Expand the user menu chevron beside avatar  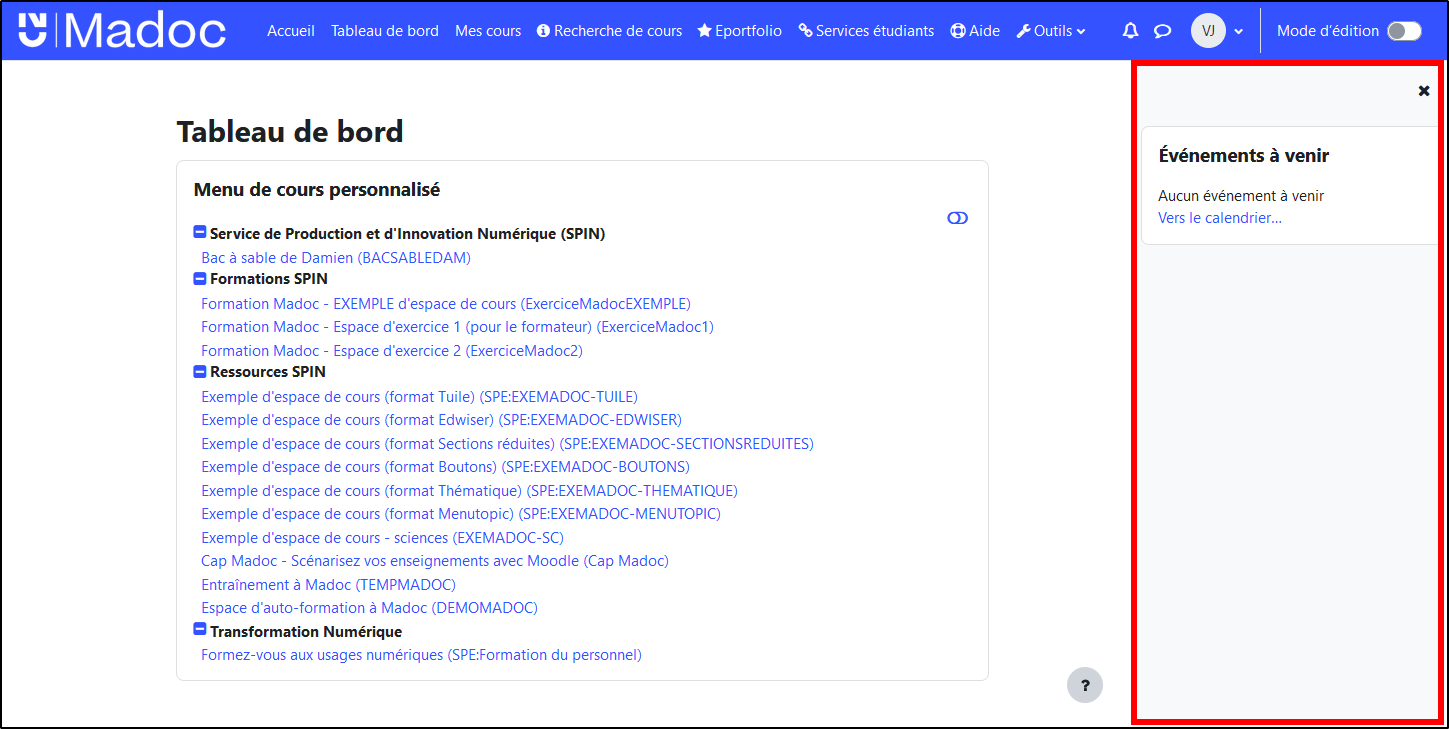coord(1239,31)
